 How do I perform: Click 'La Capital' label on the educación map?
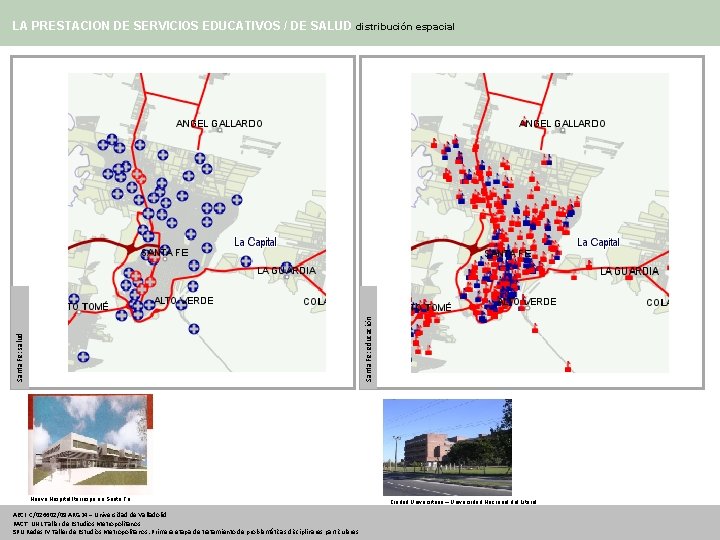tap(598, 242)
